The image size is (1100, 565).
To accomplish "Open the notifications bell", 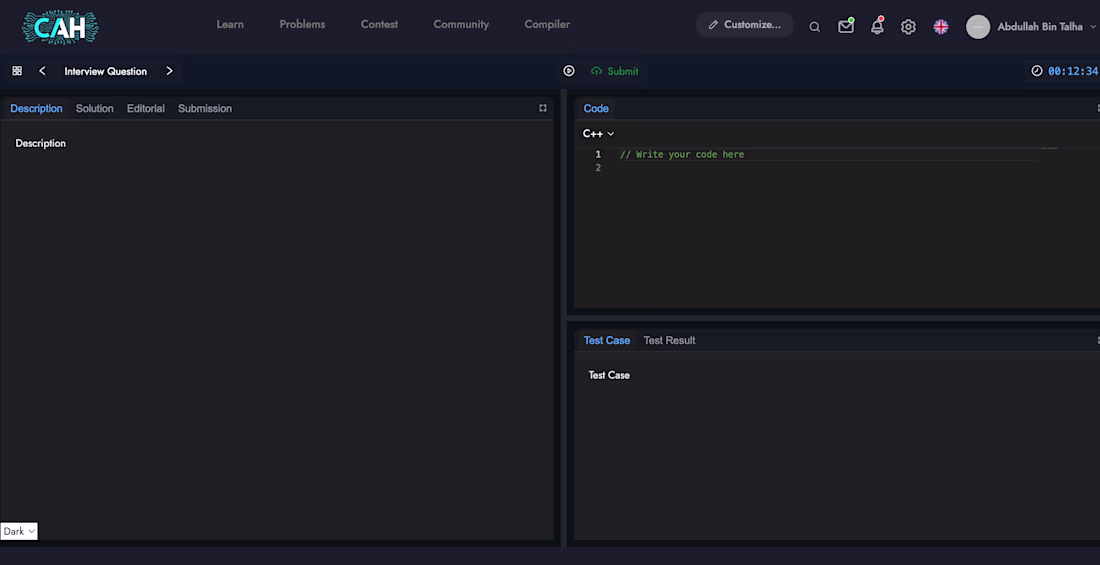I will [x=877, y=26].
